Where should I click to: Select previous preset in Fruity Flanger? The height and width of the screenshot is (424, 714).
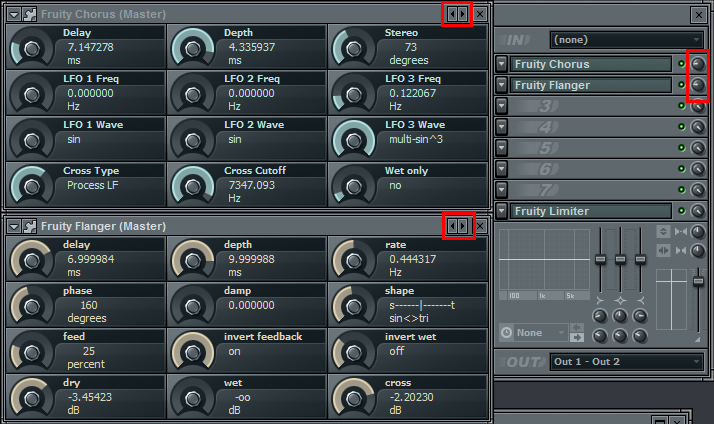pyautogui.click(x=453, y=226)
